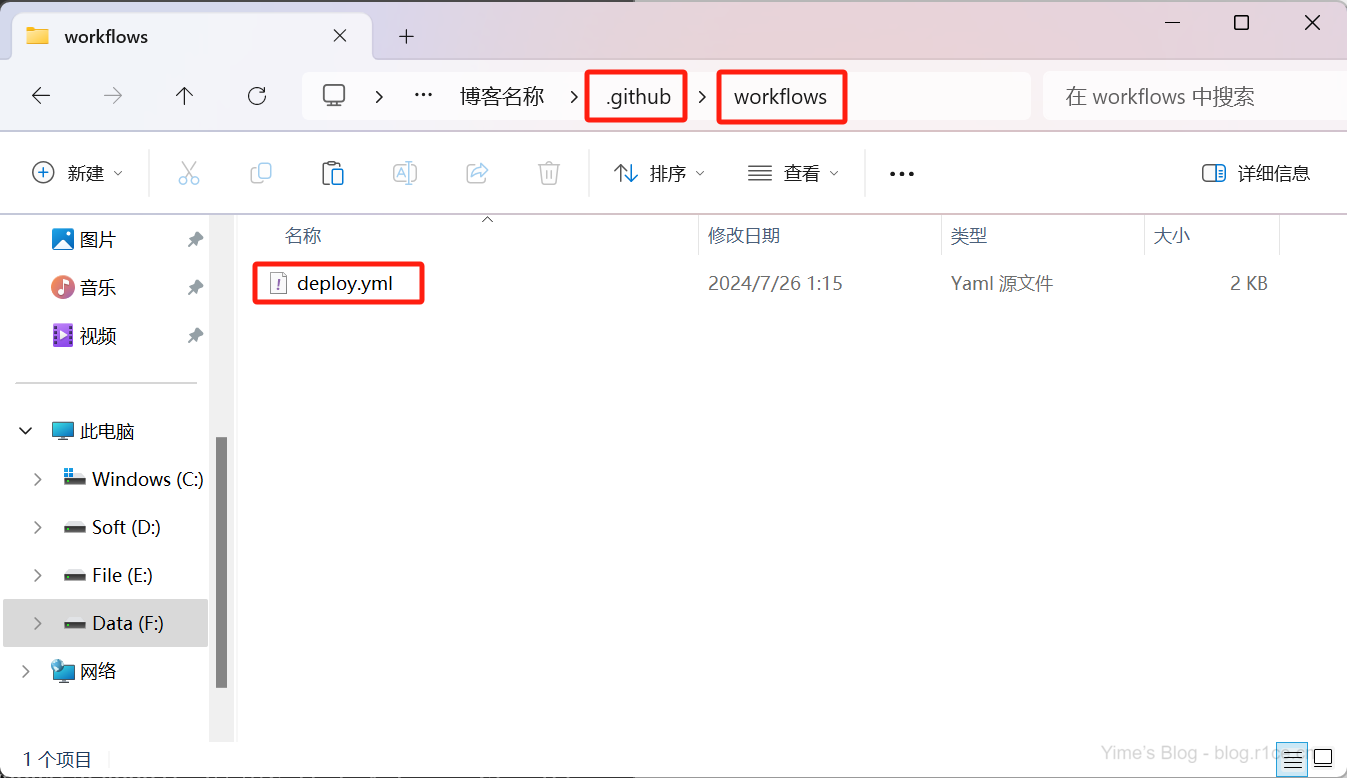Screen dimensions: 1347x778
Task: Click the Cut scissors icon
Action: coord(189,173)
